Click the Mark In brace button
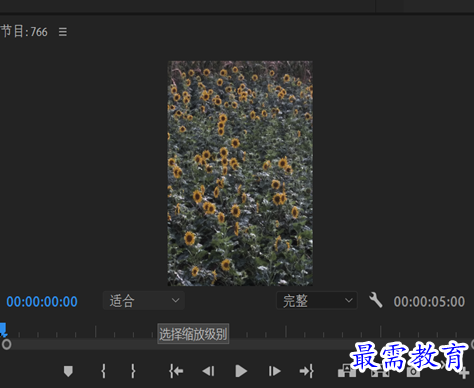 pos(103,371)
